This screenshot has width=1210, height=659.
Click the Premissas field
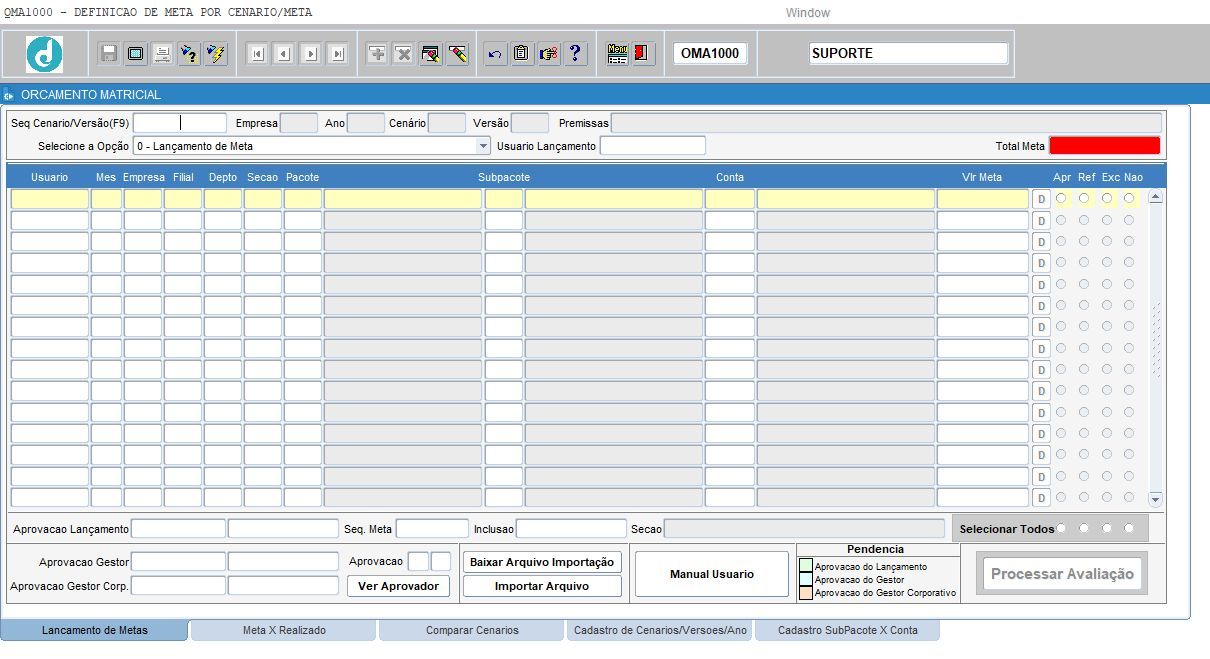pyautogui.click(x=886, y=123)
